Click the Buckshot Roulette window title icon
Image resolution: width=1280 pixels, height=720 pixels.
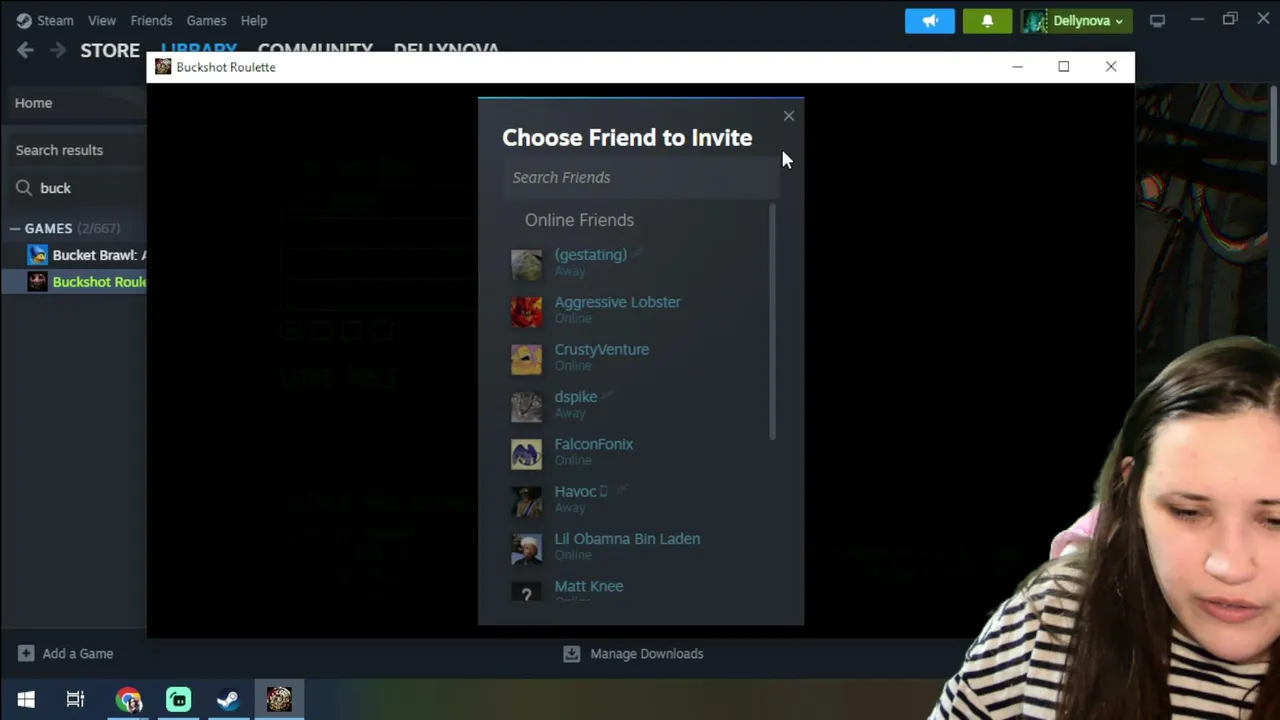[163, 67]
